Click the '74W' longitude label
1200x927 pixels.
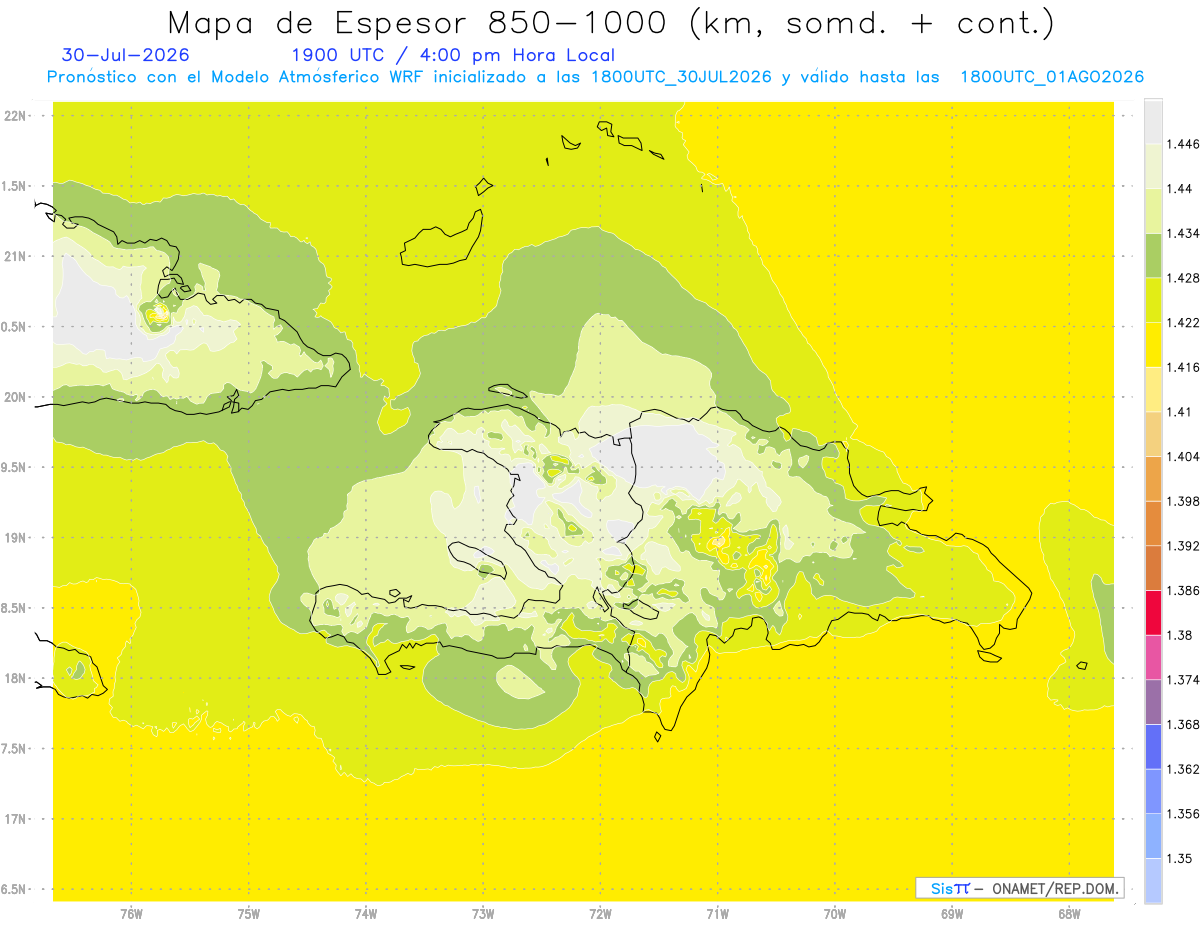pos(366,914)
